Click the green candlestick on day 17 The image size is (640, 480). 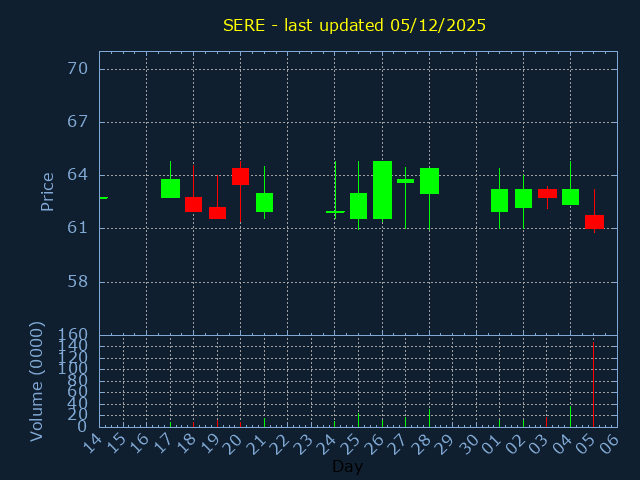(x=170, y=188)
